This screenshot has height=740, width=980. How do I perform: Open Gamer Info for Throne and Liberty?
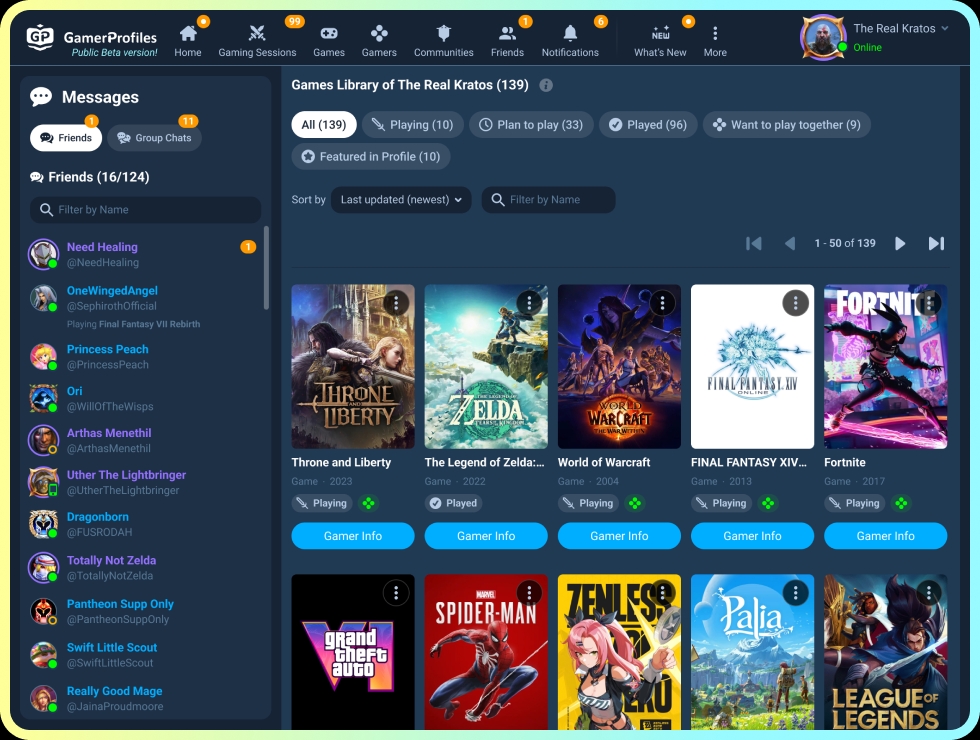pyautogui.click(x=352, y=536)
